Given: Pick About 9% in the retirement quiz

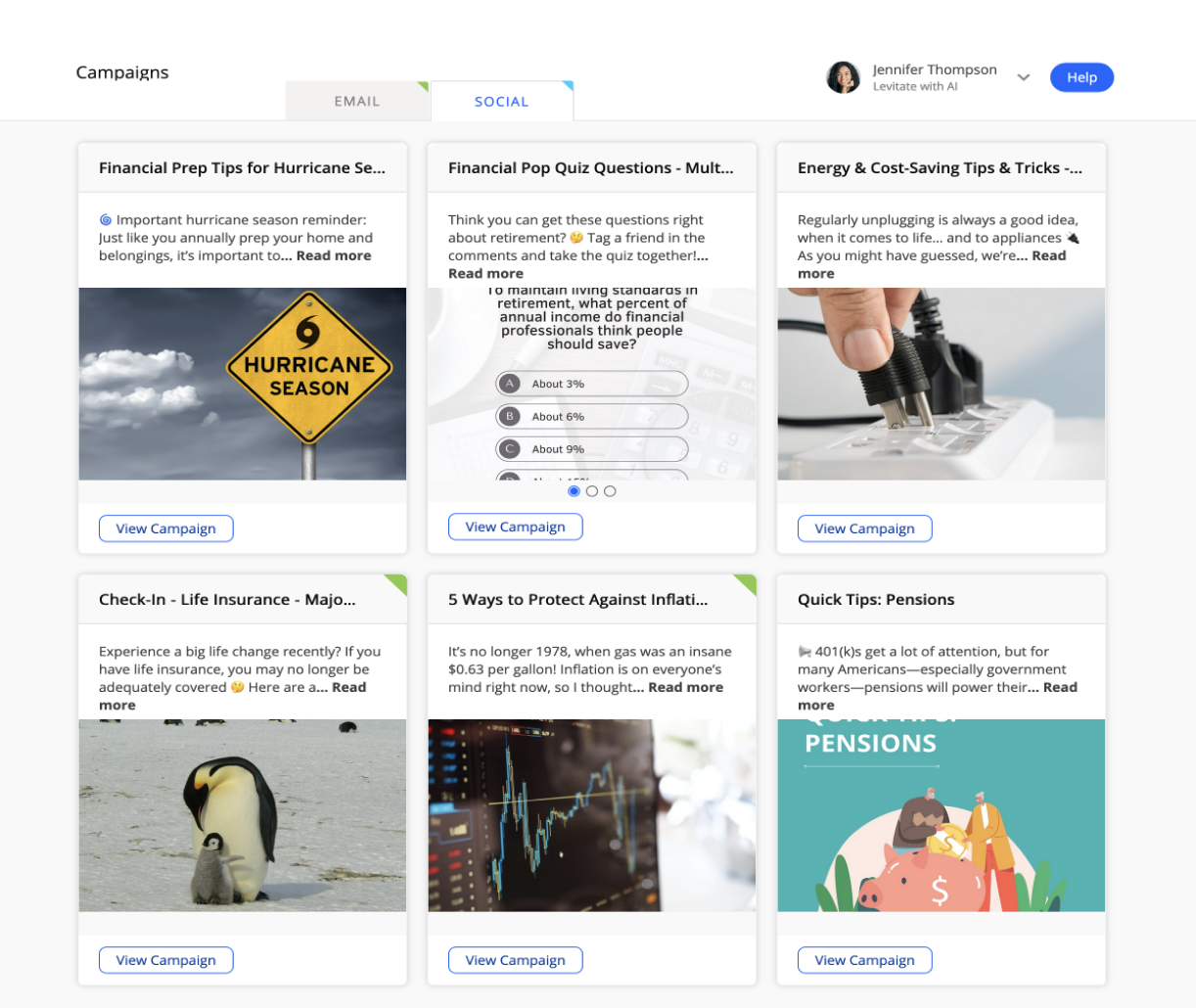Looking at the screenshot, I should (x=591, y=448).
